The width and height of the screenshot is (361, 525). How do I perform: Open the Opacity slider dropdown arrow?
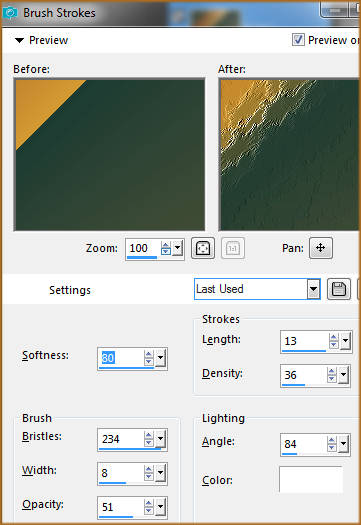point(160,507)
